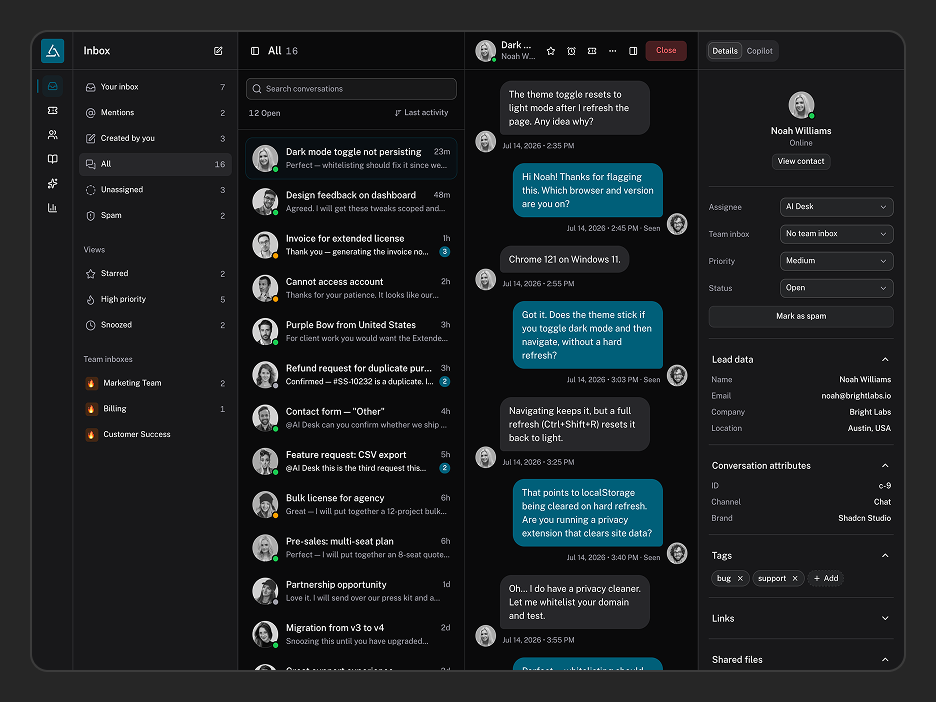Open the Priority dropdown showing Medium
This screenshot has width=936, height=702.
click(836, 261)
